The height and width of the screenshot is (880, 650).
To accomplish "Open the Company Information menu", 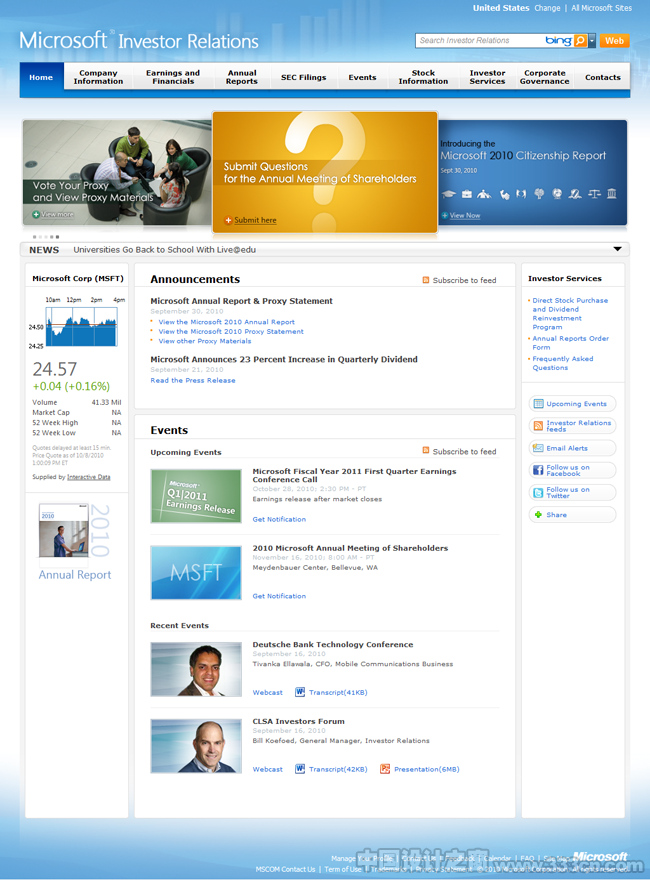I will [x=98, y=77].
